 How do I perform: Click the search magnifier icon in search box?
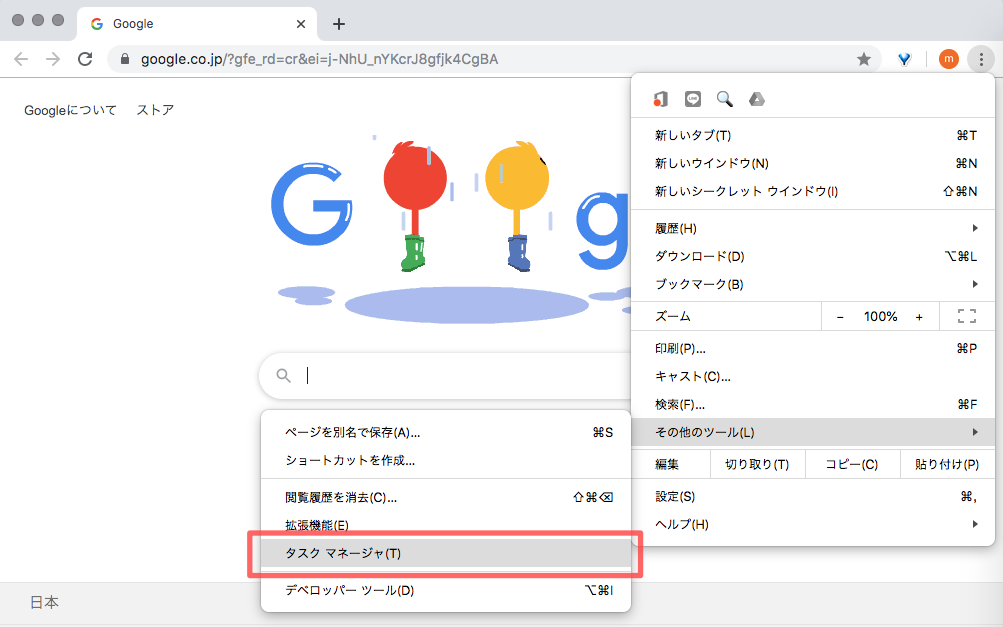click(x=283, y=376)
